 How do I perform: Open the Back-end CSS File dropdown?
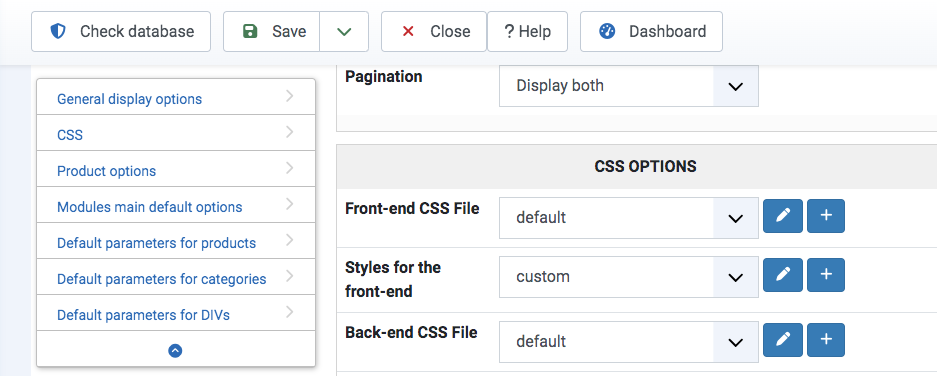pos(629,342)
